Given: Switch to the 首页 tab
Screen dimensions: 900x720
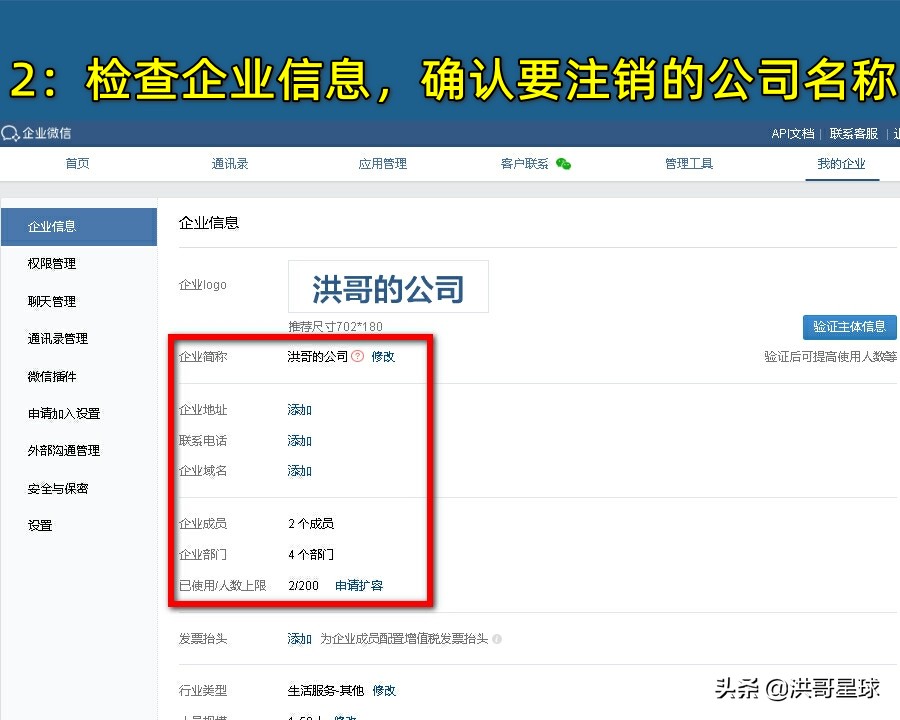Looking at the screenshot, I should point(77,162).
